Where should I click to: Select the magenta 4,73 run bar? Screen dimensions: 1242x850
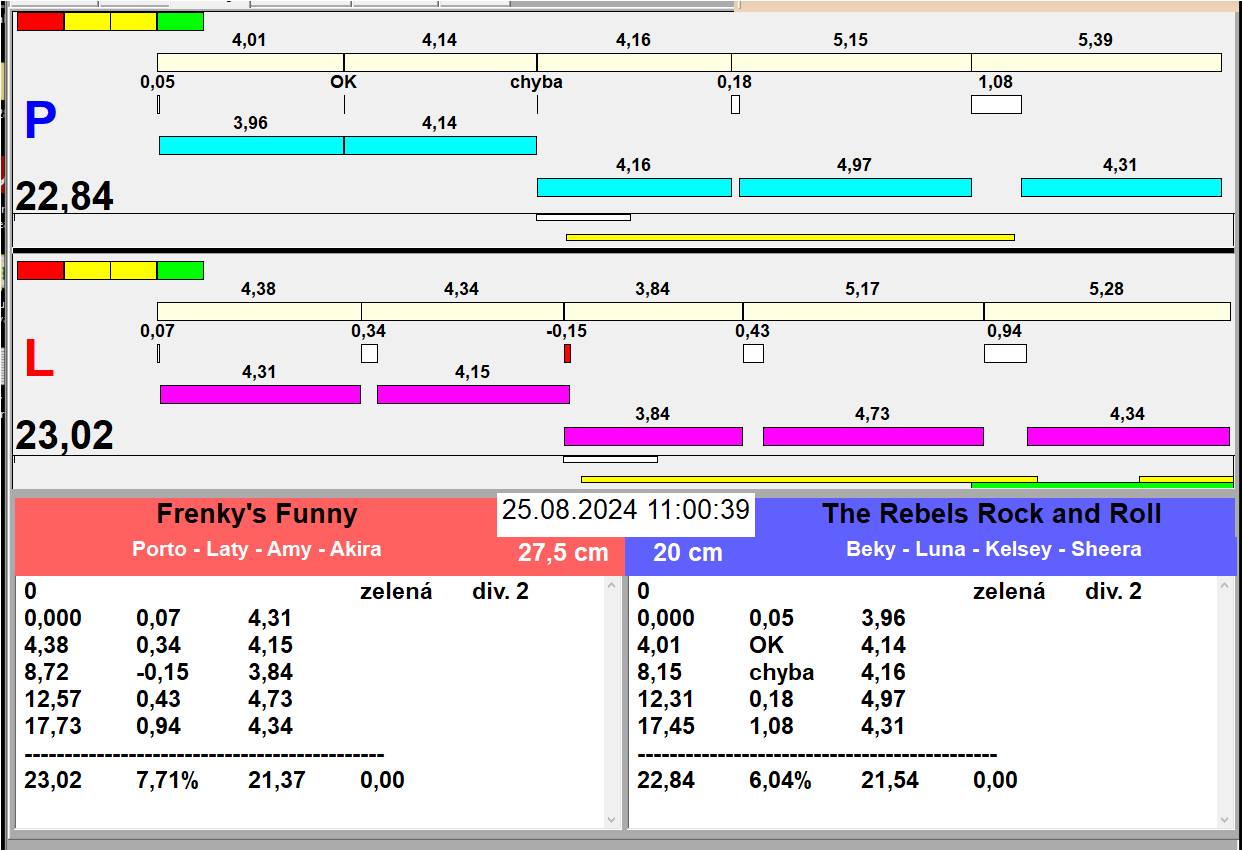tap(873, 436)
